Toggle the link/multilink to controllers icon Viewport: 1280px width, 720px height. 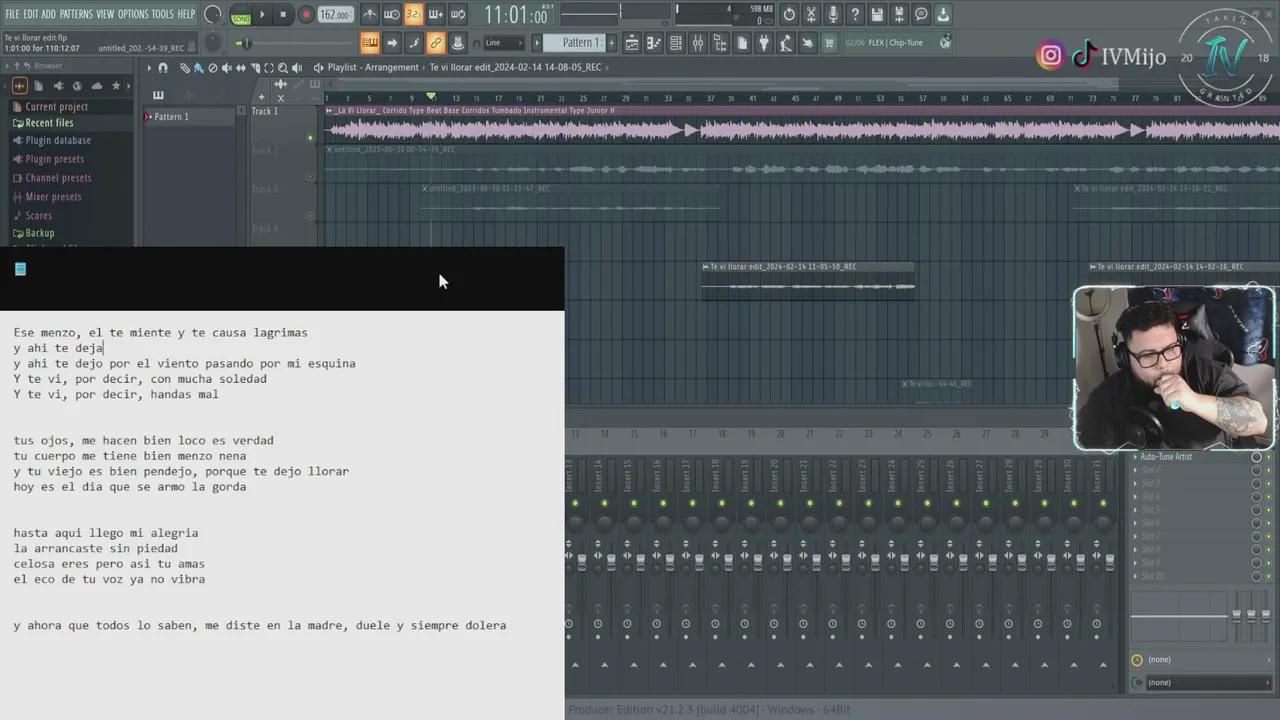click(435, 43)
